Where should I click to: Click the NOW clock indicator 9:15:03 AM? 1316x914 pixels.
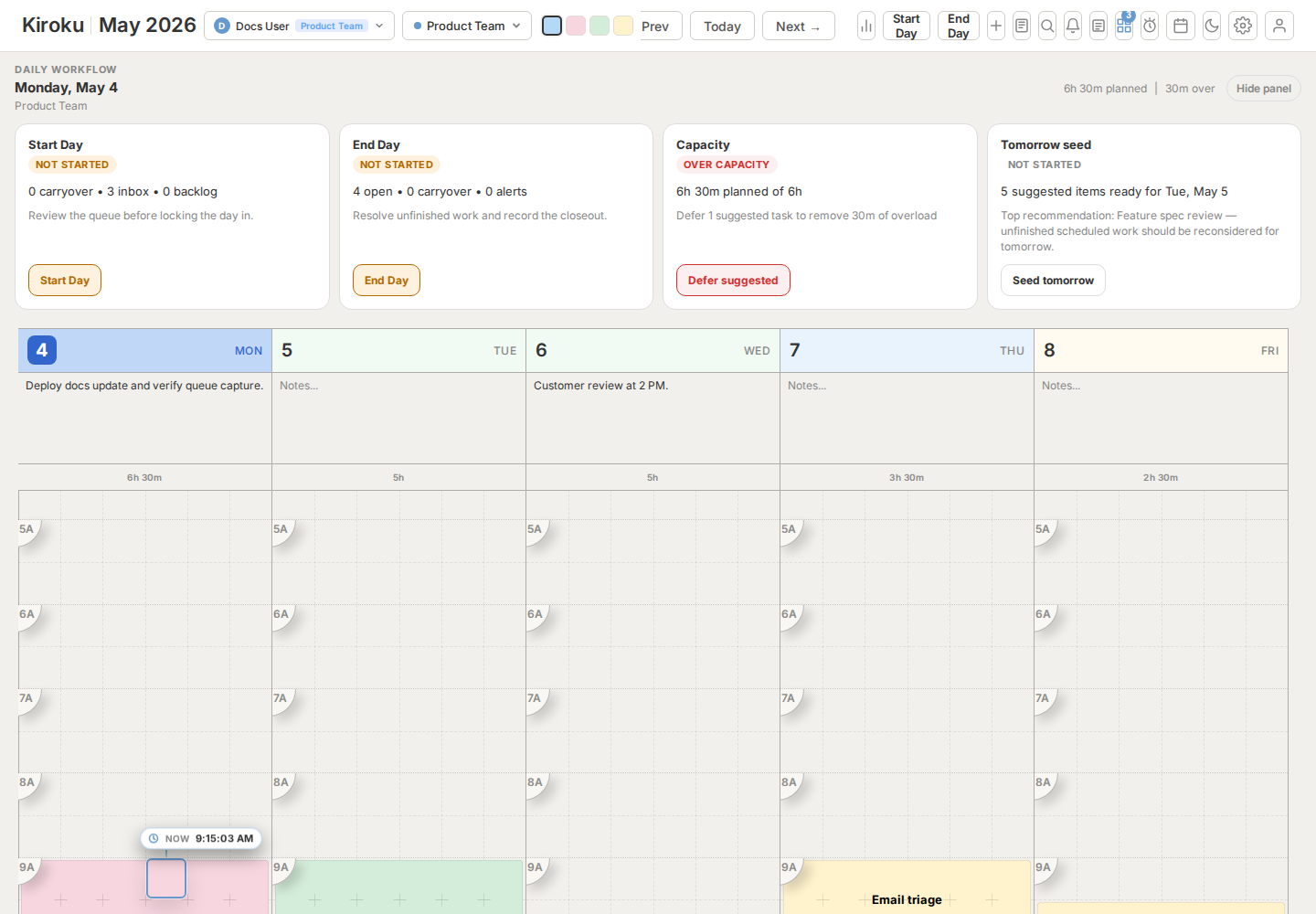click(201, 838)
